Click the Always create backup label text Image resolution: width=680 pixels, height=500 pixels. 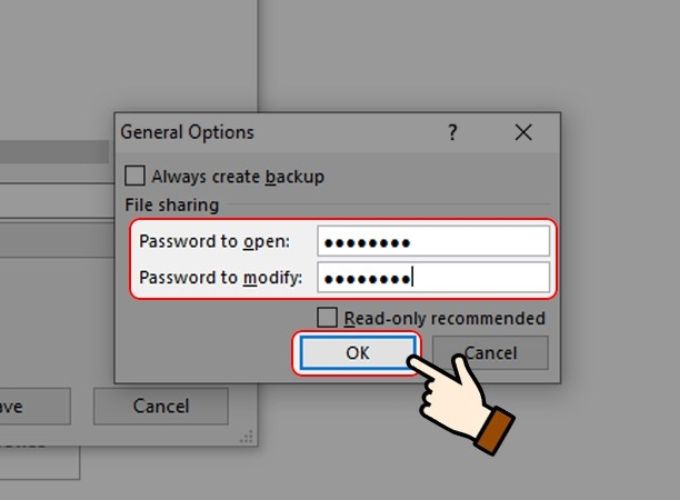pyautogui.click(x=238, y=176)
